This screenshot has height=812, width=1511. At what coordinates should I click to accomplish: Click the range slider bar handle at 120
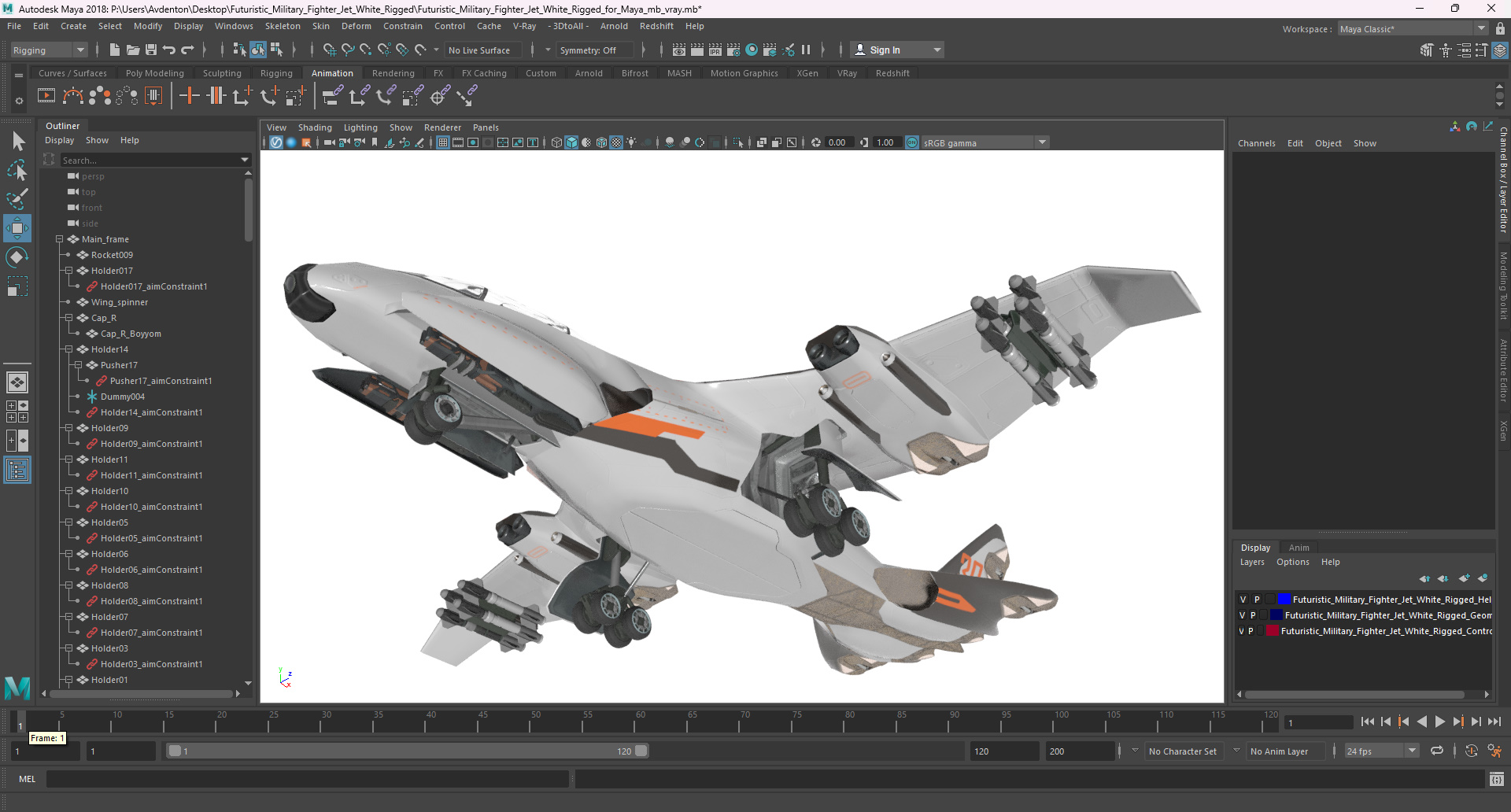(641, 751)
